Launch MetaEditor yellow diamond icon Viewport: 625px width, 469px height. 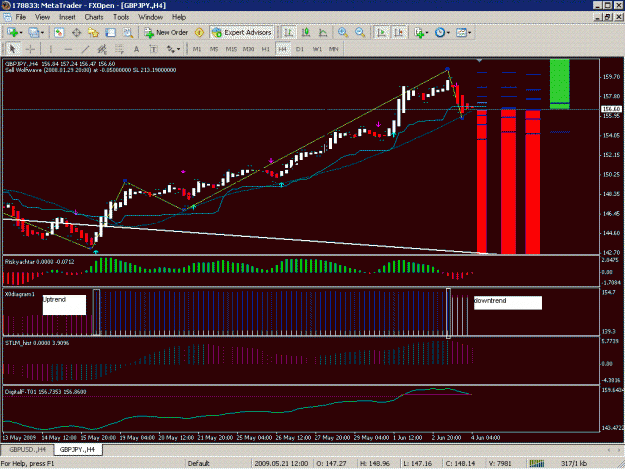click(199, 33)
